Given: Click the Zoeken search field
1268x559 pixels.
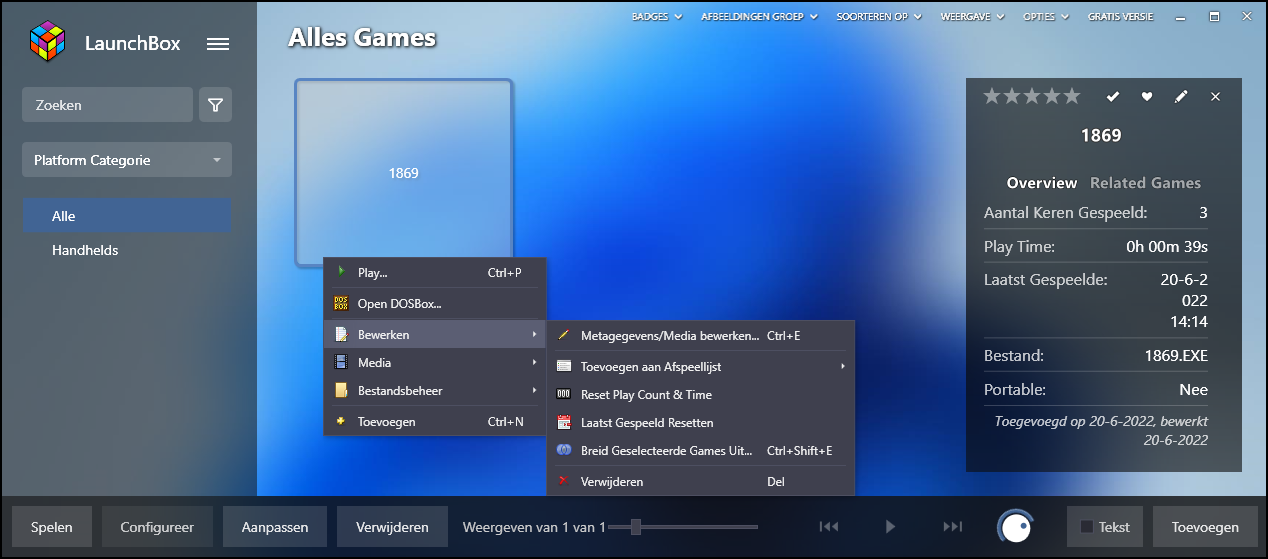Looking at the screenshot, I should (x=107, y=104).
